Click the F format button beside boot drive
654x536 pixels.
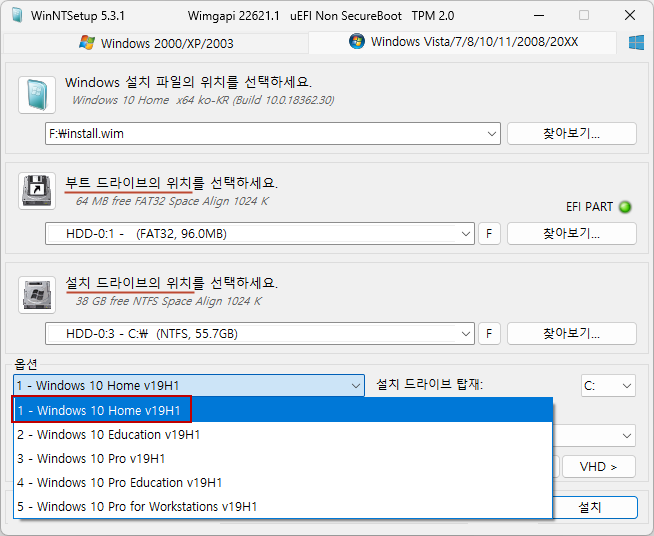489,234
